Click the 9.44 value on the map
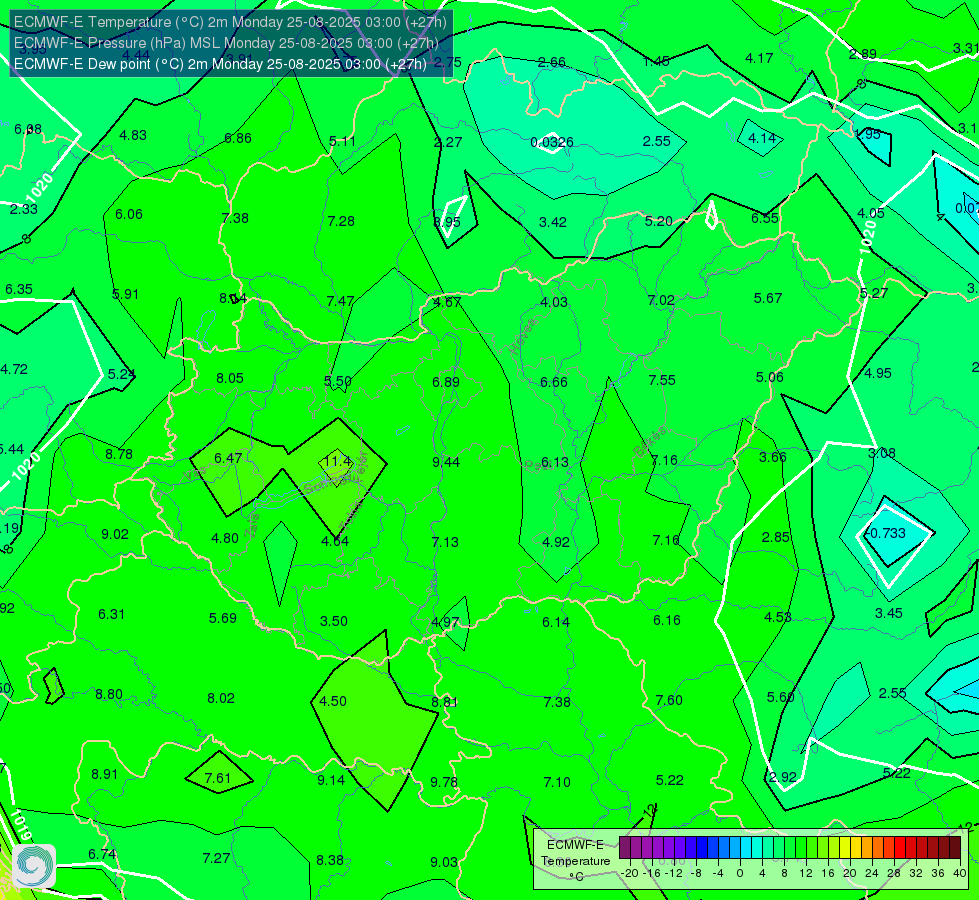This screenshot has height=900, width=979. tap(446, 462)
